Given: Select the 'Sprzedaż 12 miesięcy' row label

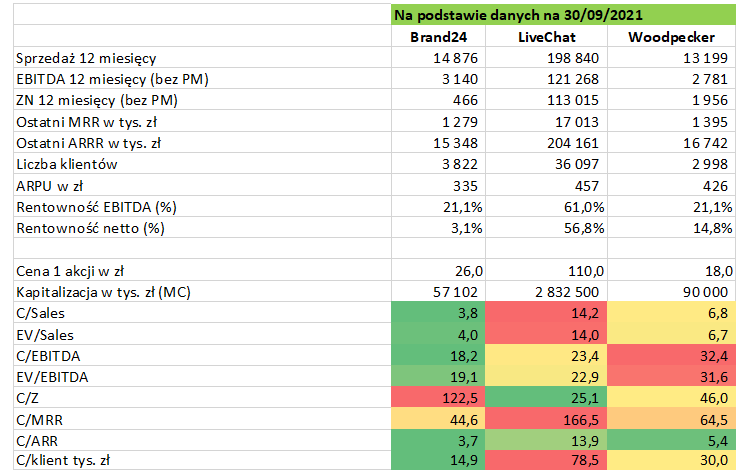Looking at the screenshot, I should (x=86, y=58).
